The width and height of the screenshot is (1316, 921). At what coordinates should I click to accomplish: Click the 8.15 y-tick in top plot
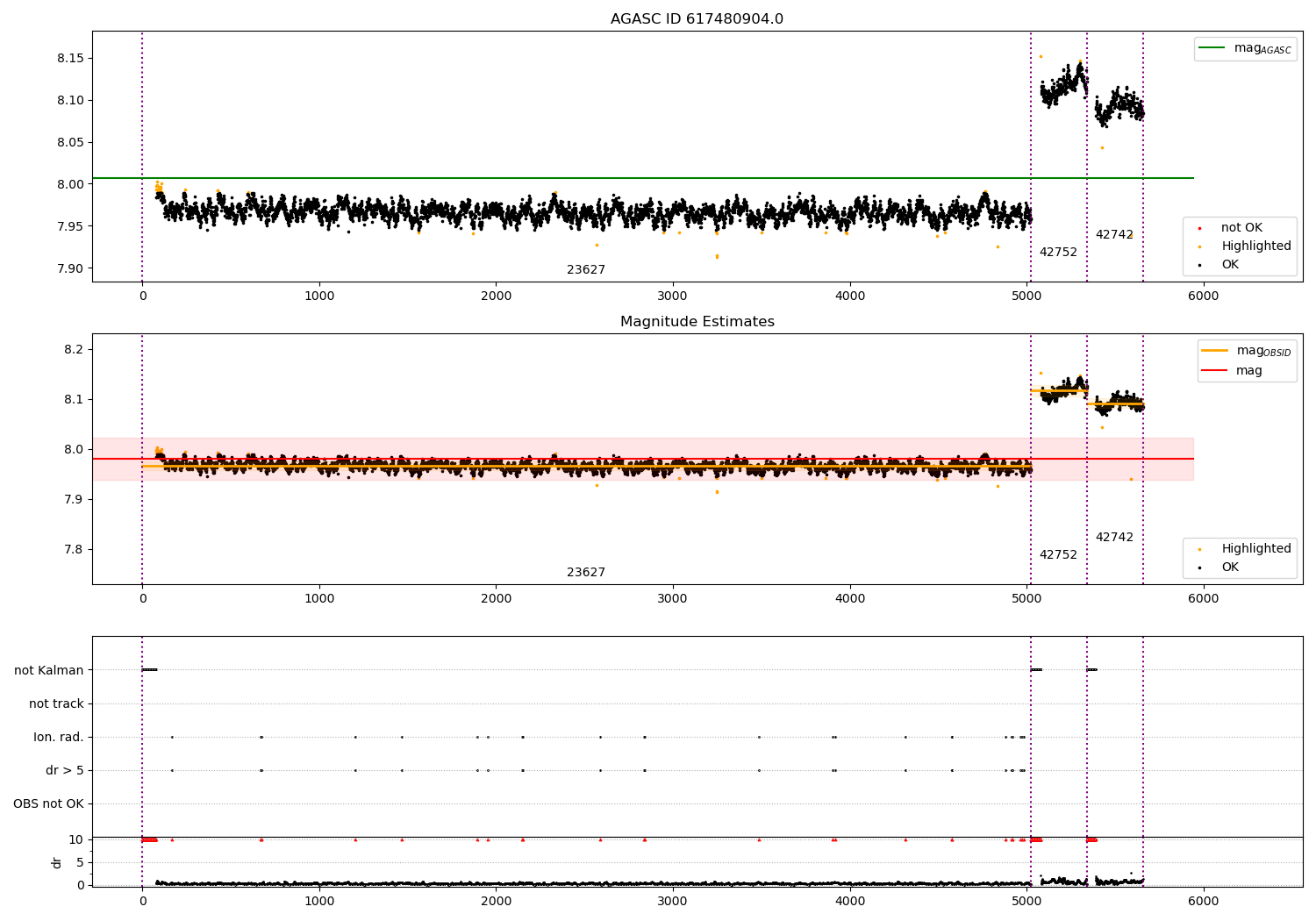coord(70,59)
